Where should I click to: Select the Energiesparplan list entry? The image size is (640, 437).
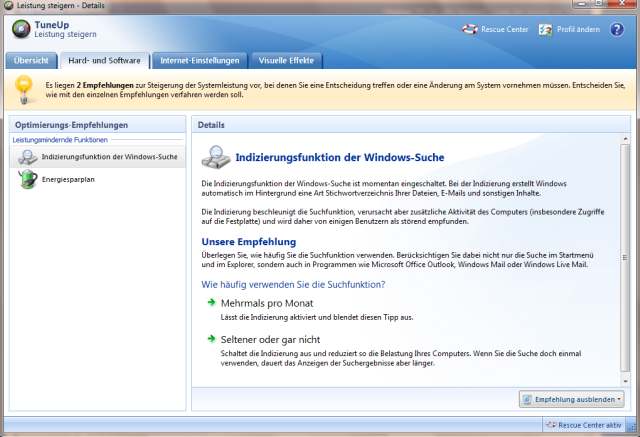point(98,179)
